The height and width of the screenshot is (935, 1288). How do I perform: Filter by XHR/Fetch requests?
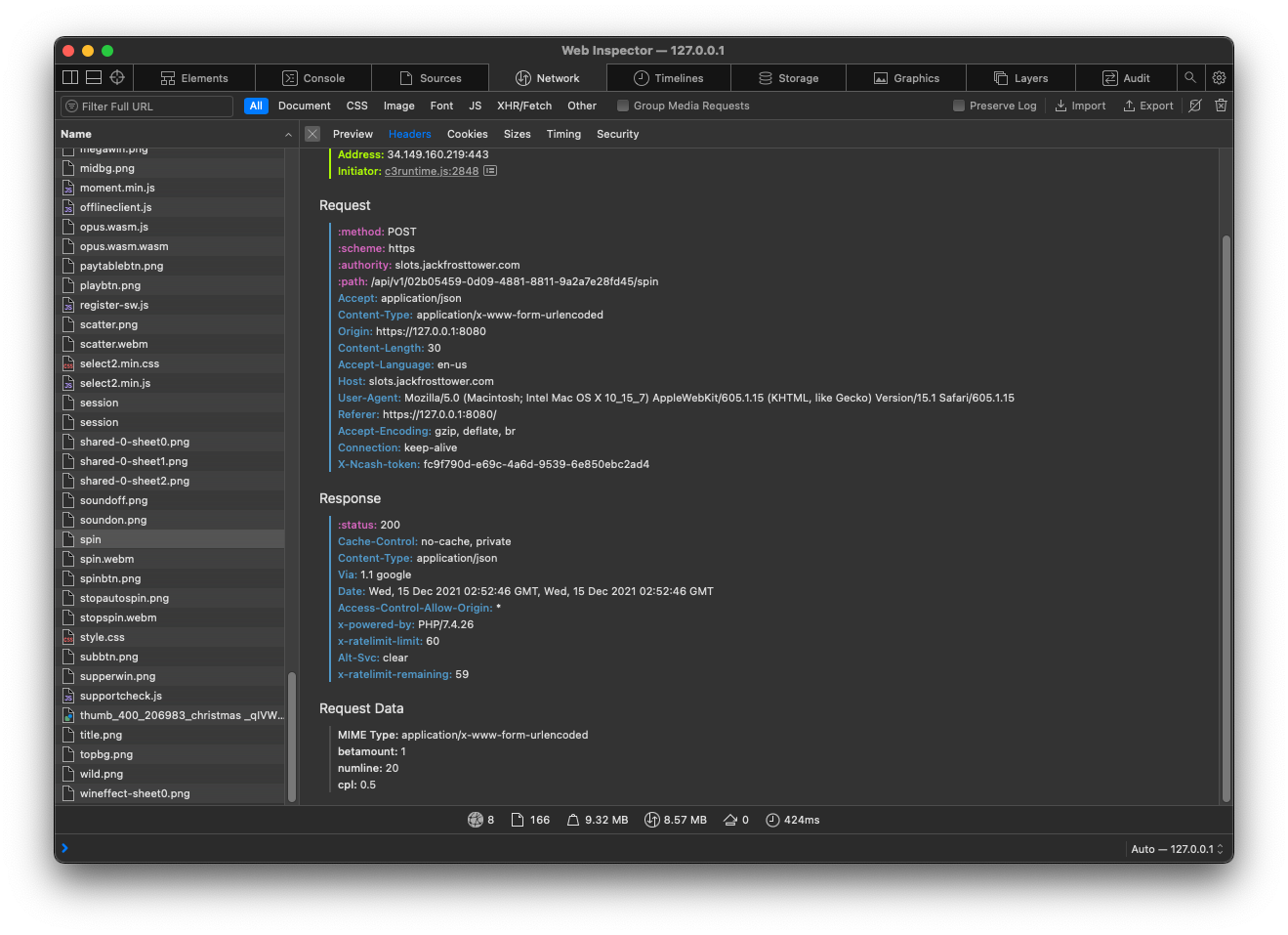point(524,106)
